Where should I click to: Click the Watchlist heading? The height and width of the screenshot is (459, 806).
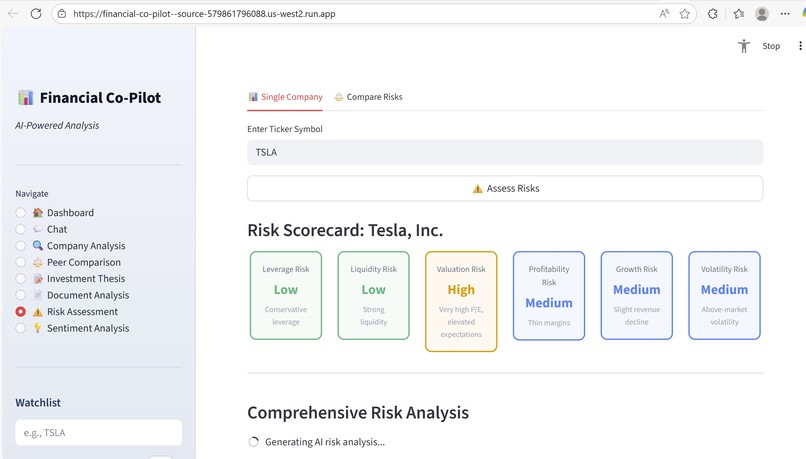pyautogui.click(x=38, y=402)
